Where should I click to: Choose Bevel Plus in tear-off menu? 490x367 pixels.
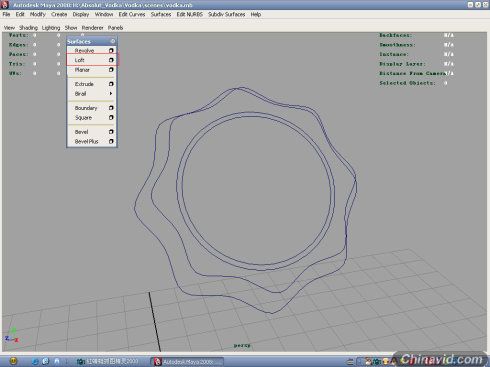coord(86,141)
